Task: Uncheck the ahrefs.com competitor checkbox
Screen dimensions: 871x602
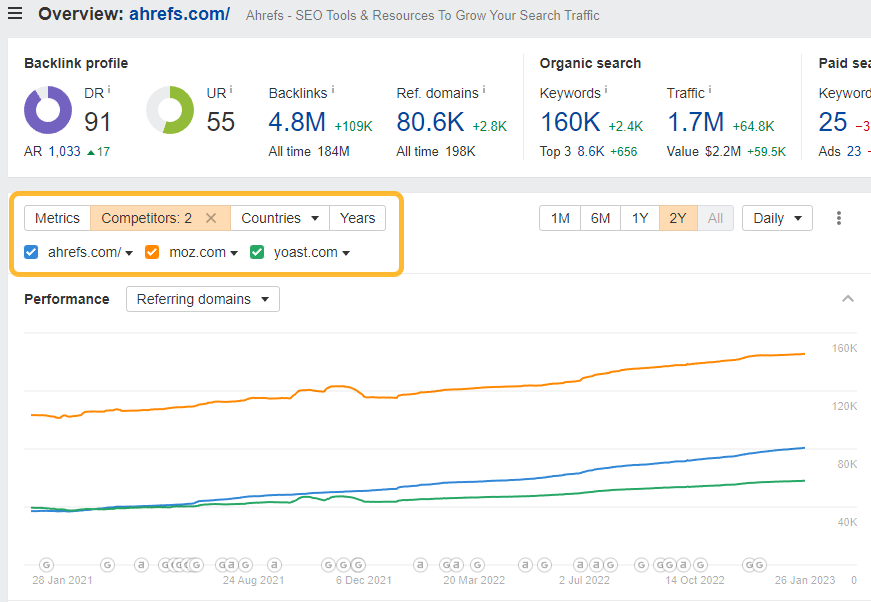Action: [30, 252]
